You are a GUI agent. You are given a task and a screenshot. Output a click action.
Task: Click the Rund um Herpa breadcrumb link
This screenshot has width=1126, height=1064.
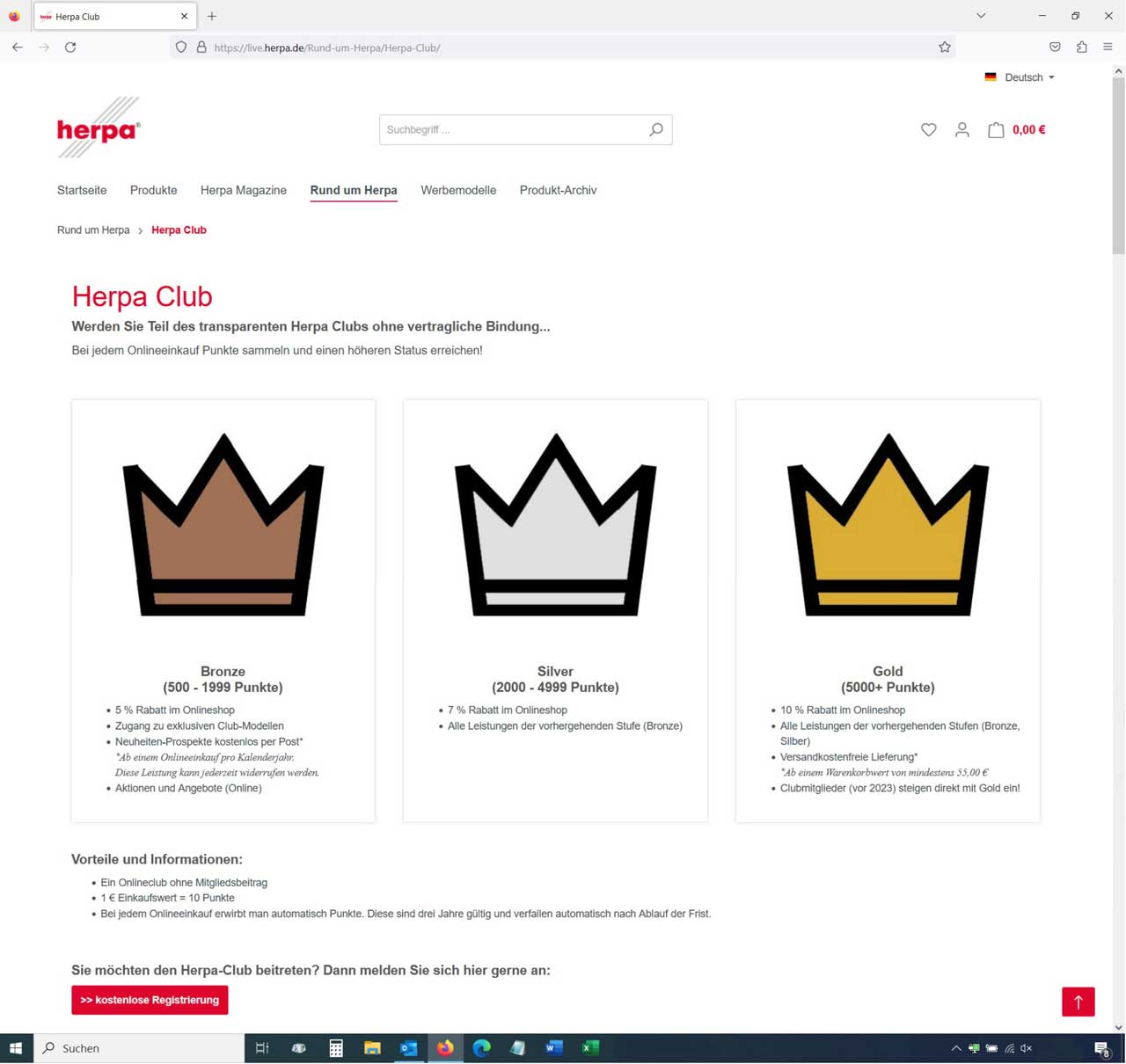click(93, 230)
